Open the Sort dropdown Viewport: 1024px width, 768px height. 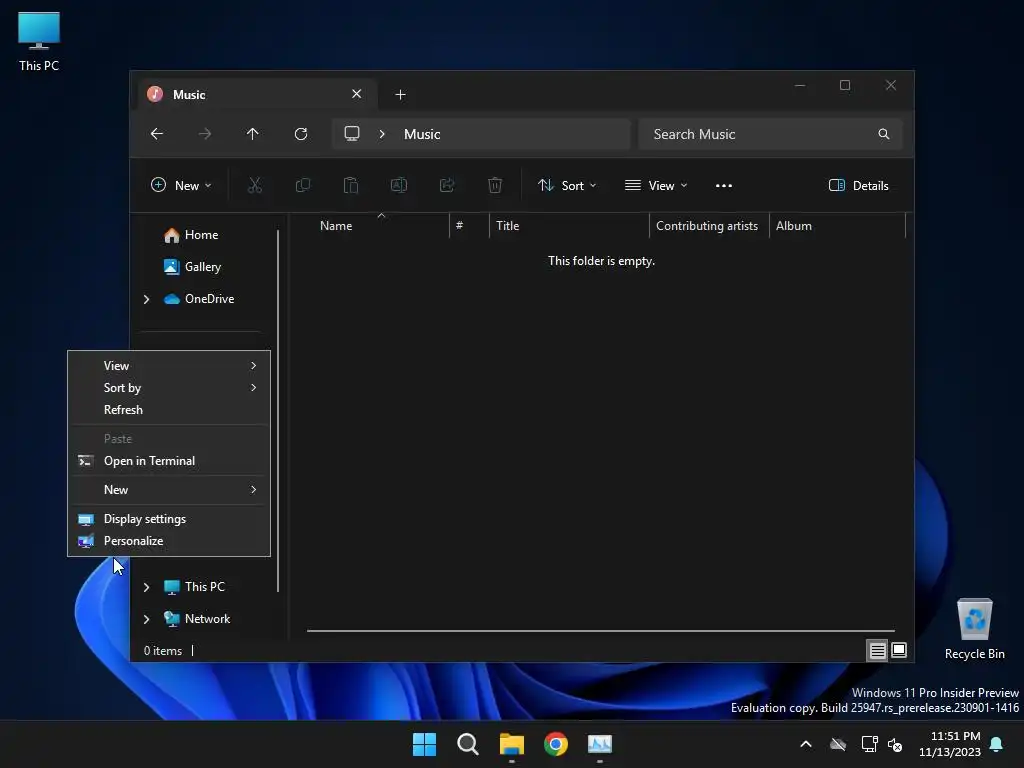click(x=567, y=185)
